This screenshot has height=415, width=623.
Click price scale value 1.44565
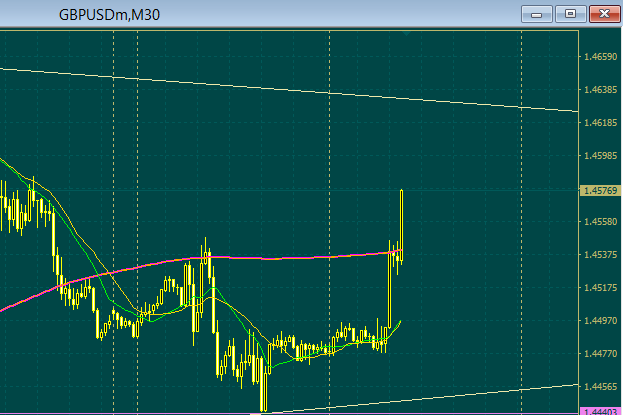[600, 386]
